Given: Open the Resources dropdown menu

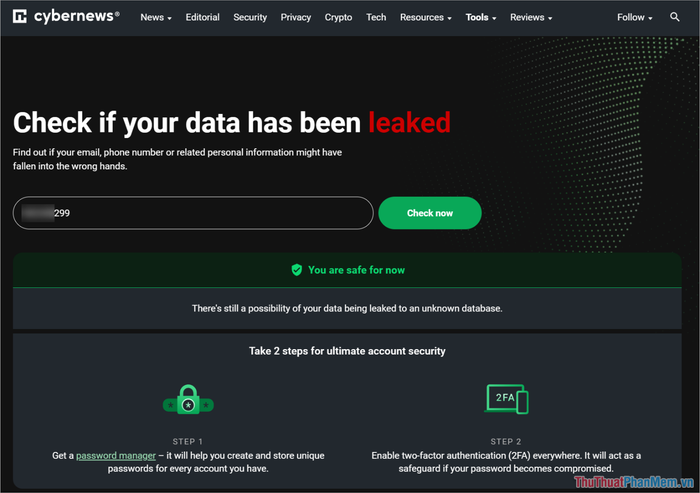Looking at the screenshot, I should [x=425, y=17].
